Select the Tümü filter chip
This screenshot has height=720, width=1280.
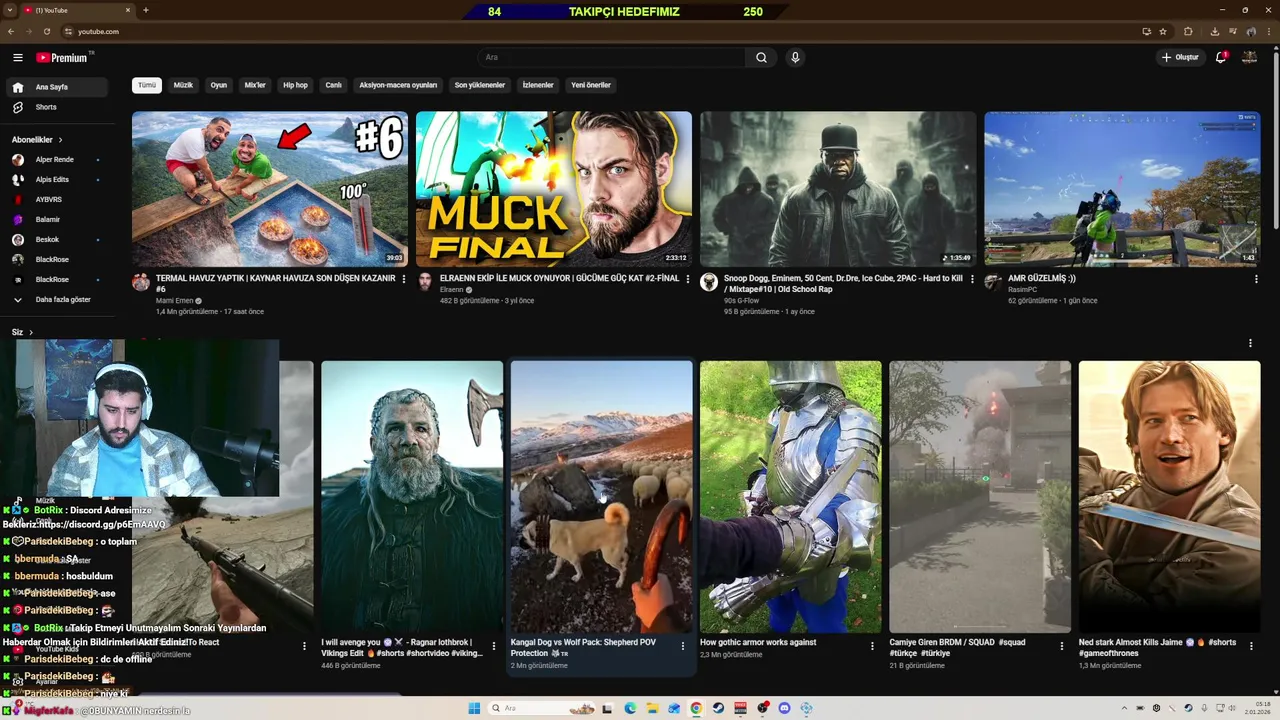pyautogui.click(x=147, y=85)
